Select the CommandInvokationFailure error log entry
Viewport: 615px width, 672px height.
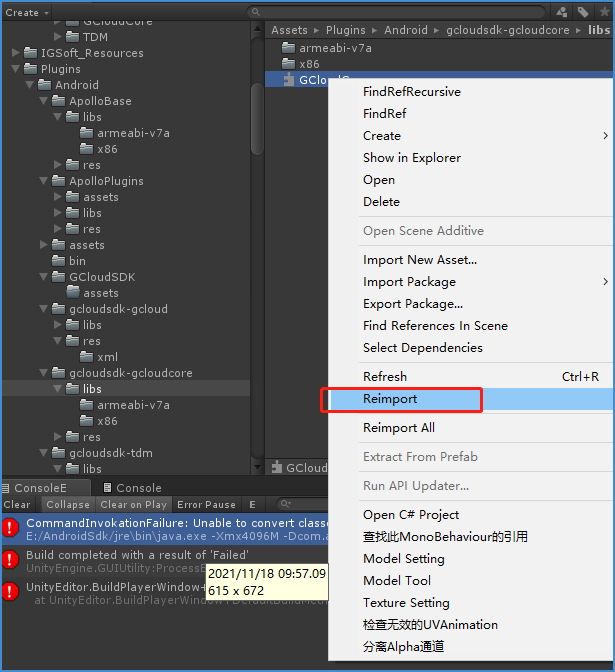pos(165,529)
